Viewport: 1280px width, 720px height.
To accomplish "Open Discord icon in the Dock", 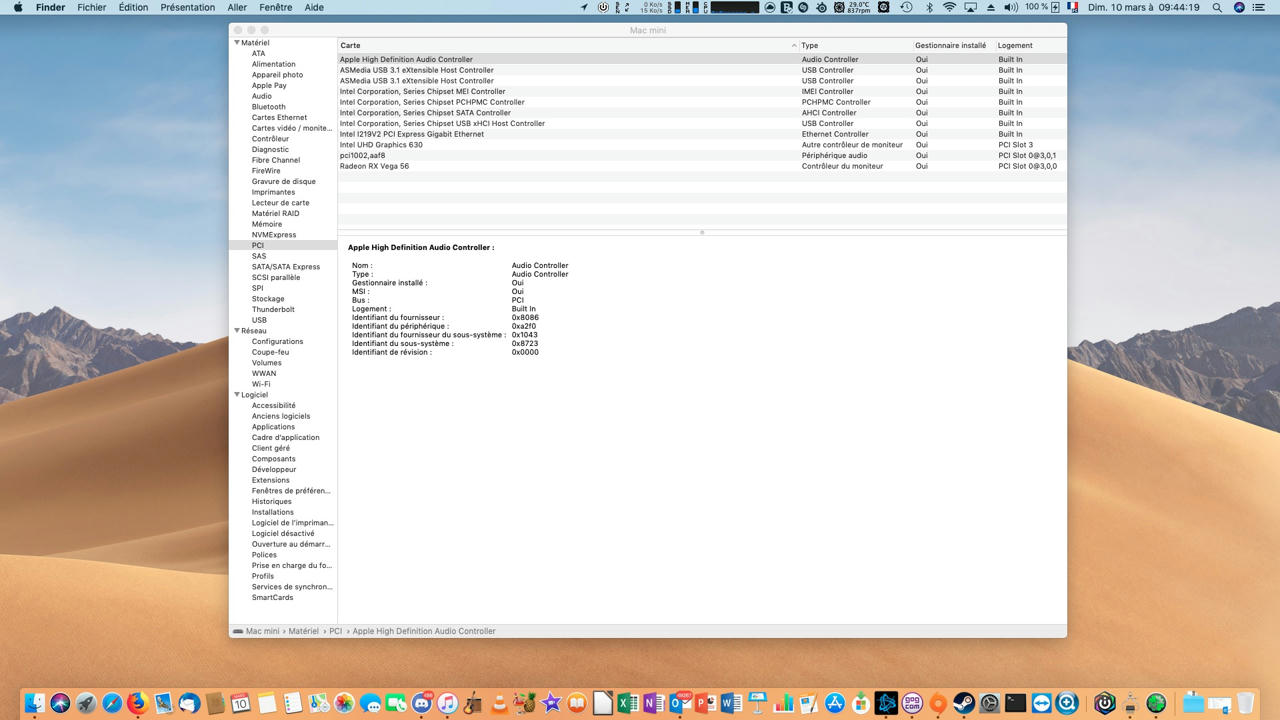I will (x=422, y=703).
